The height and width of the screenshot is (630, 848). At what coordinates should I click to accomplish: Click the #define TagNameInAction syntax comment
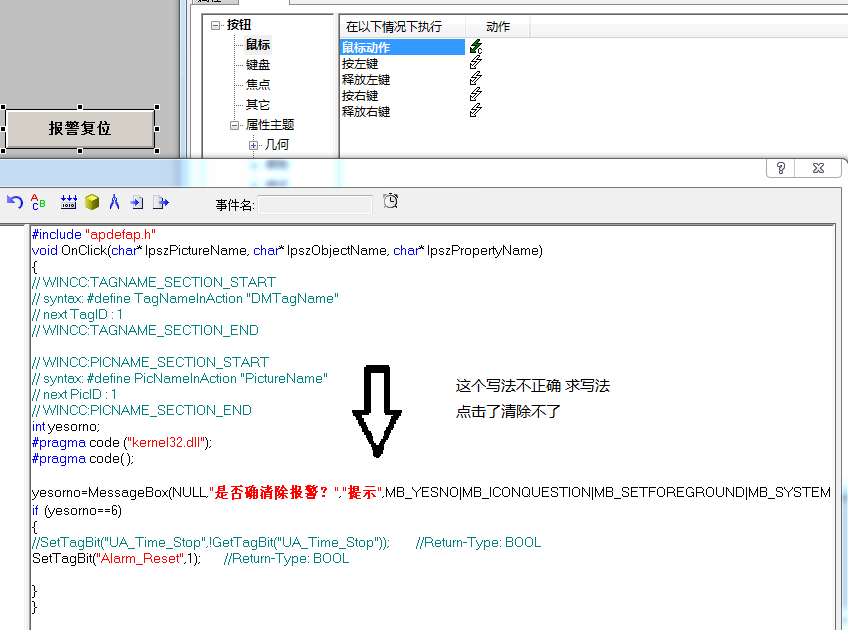click(x=185, y=299)
